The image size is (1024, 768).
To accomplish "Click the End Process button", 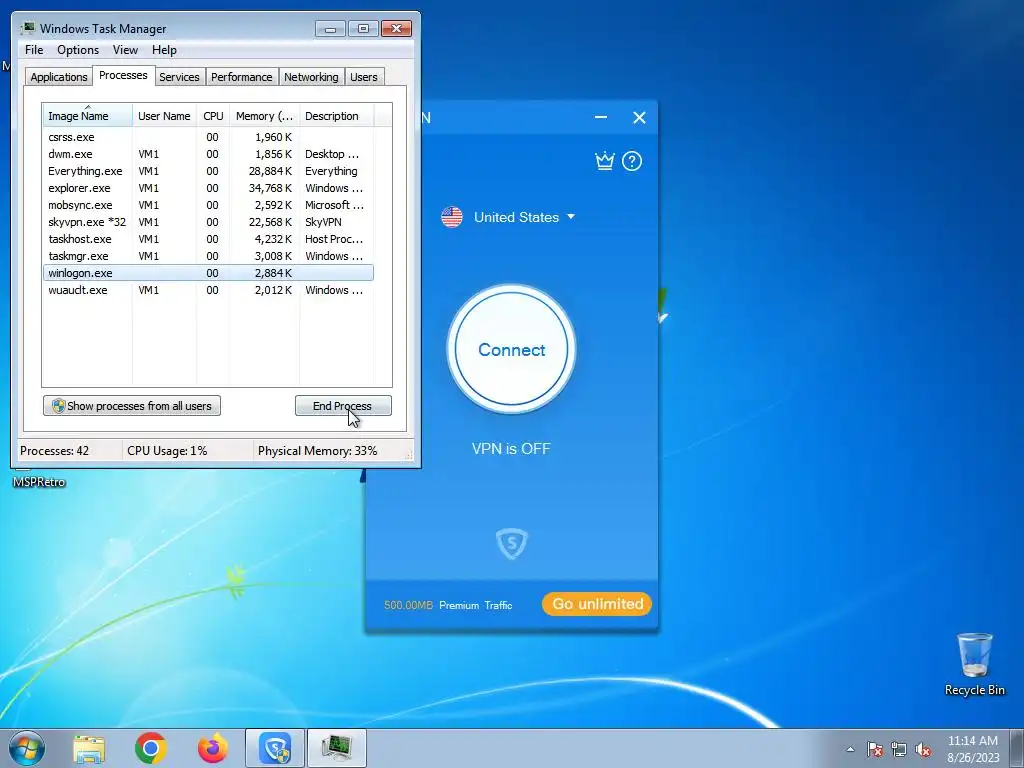I will (343, 406).
